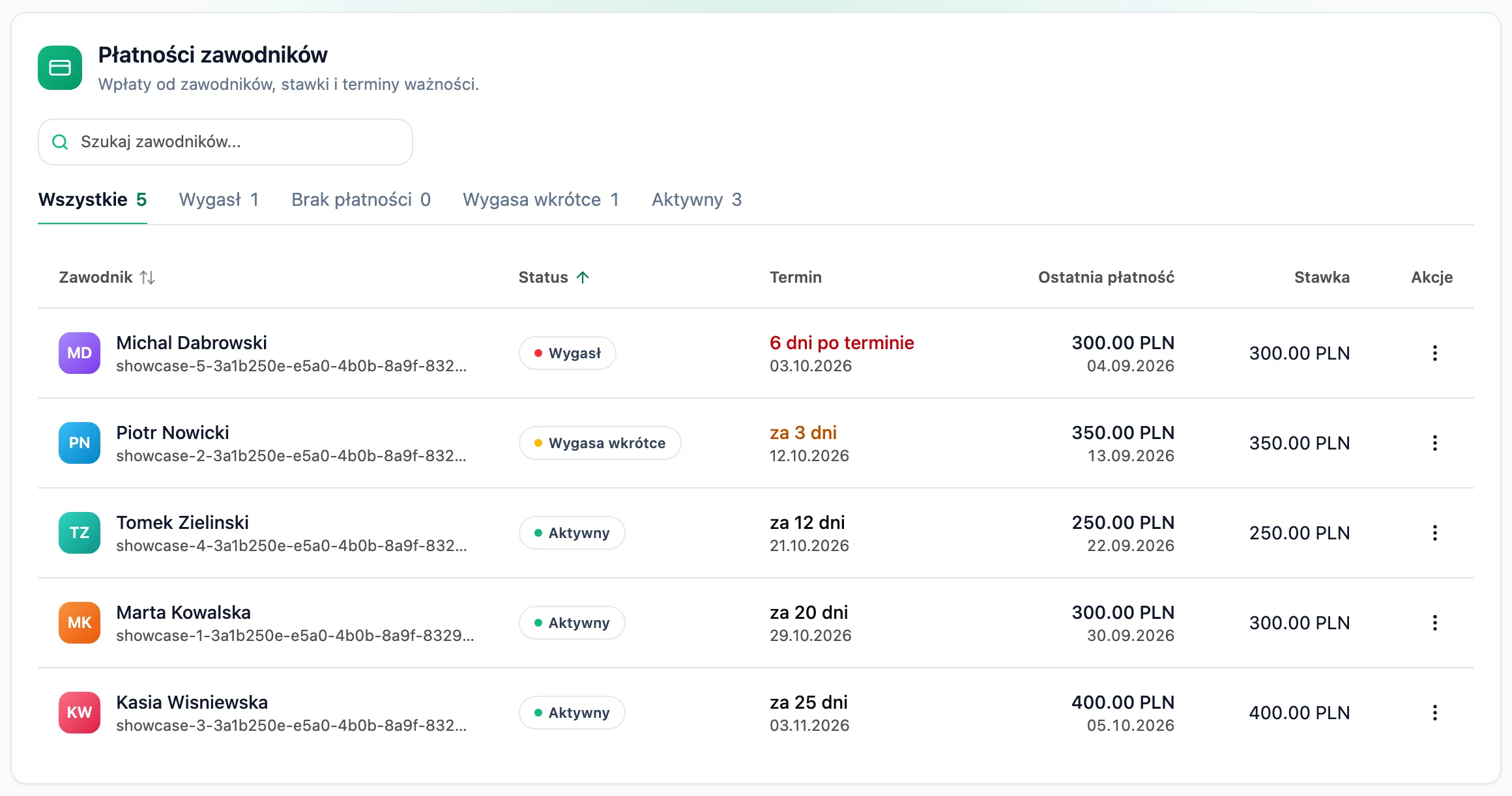Click Marta Kowalska's Aktywny status badge
This screenshot has width=1512, height=796.
pos(572,623)
